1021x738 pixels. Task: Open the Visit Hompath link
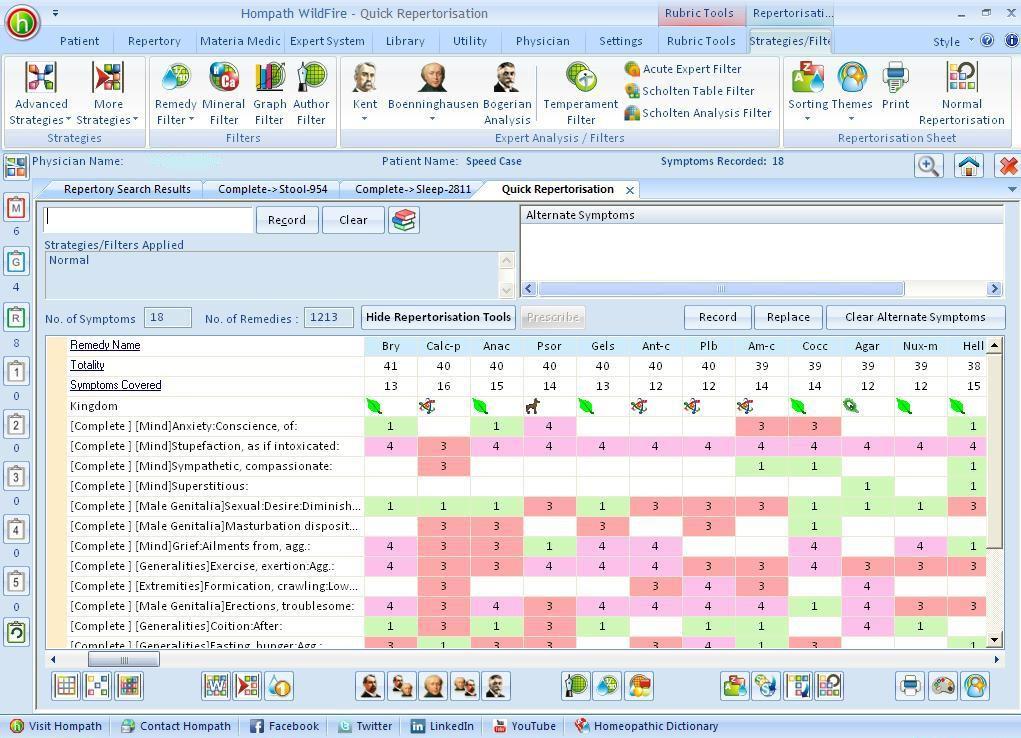tap(56, 726)
